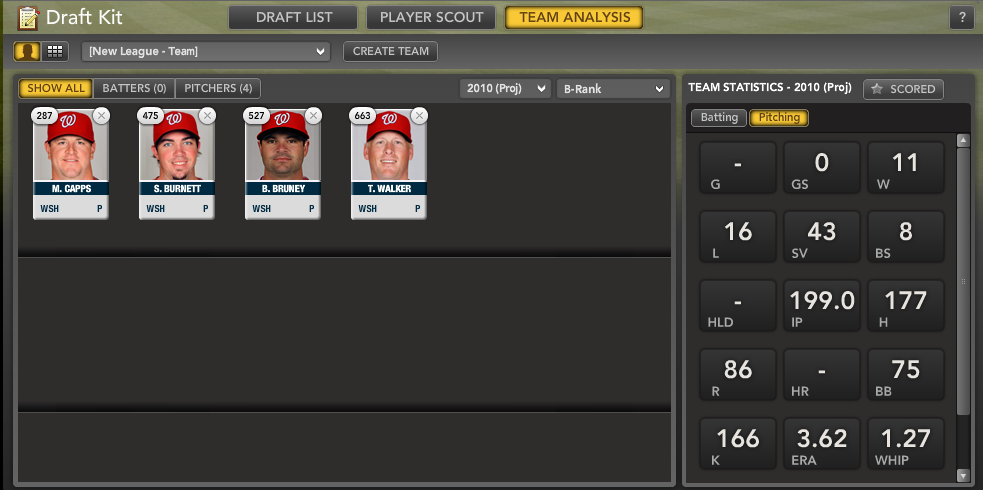The width and height of the screenshot is (983, 490).
Task: Go to the DRAFT LIST tab
Action: point(293,18)
